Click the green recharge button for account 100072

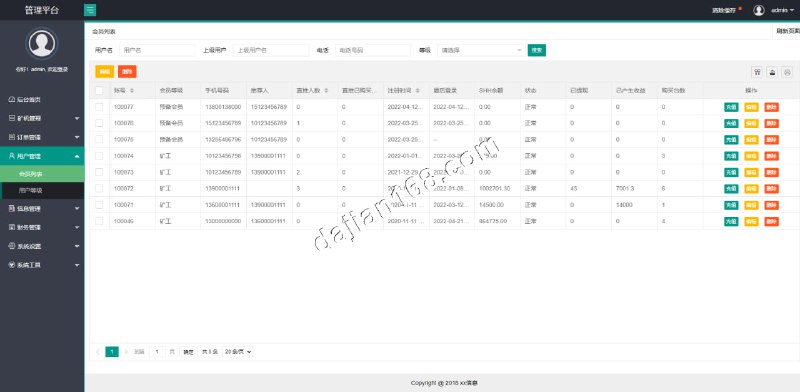pos(731,189)
